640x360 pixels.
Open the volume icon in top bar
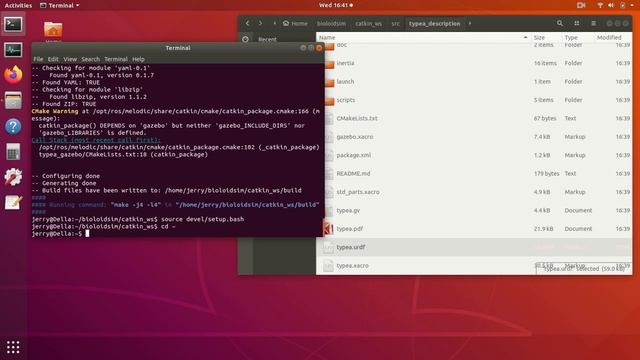pyautogui.click(x=611, y=5)
